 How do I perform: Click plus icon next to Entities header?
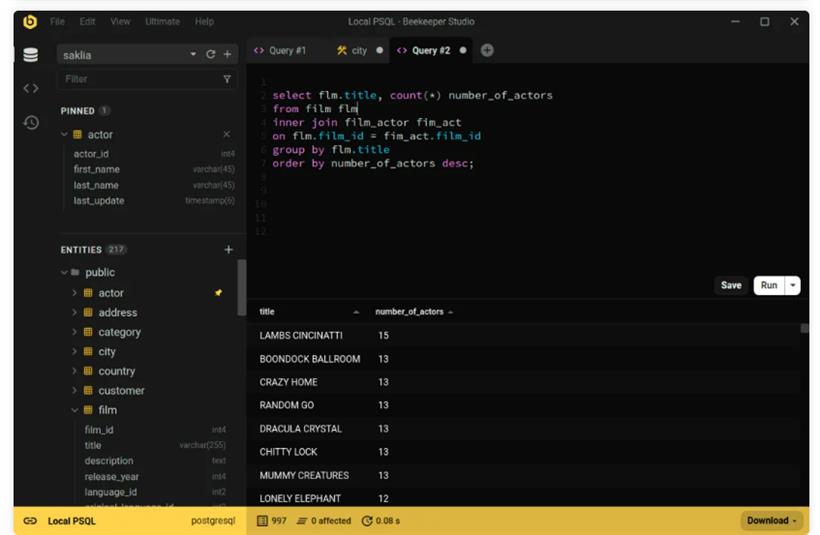pyautogui.click(x=228, y=250)
